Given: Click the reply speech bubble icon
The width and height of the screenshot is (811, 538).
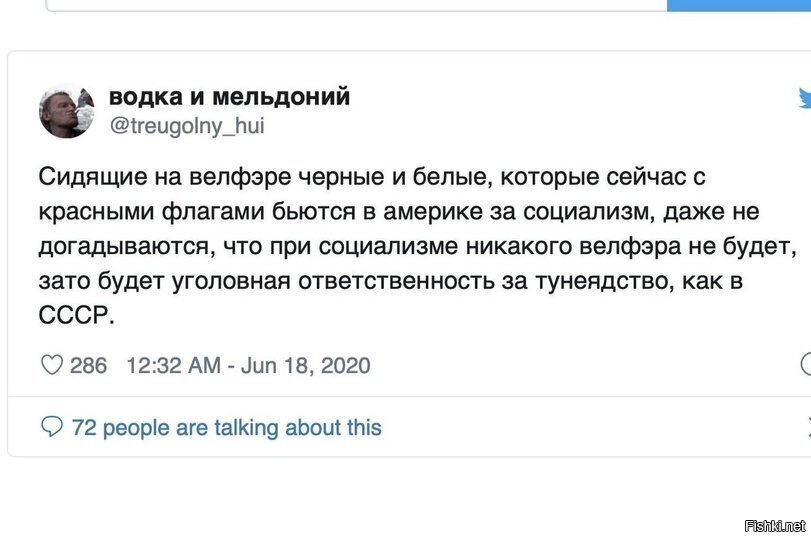Looking at the screenshot, I should (x=52, y=428).
